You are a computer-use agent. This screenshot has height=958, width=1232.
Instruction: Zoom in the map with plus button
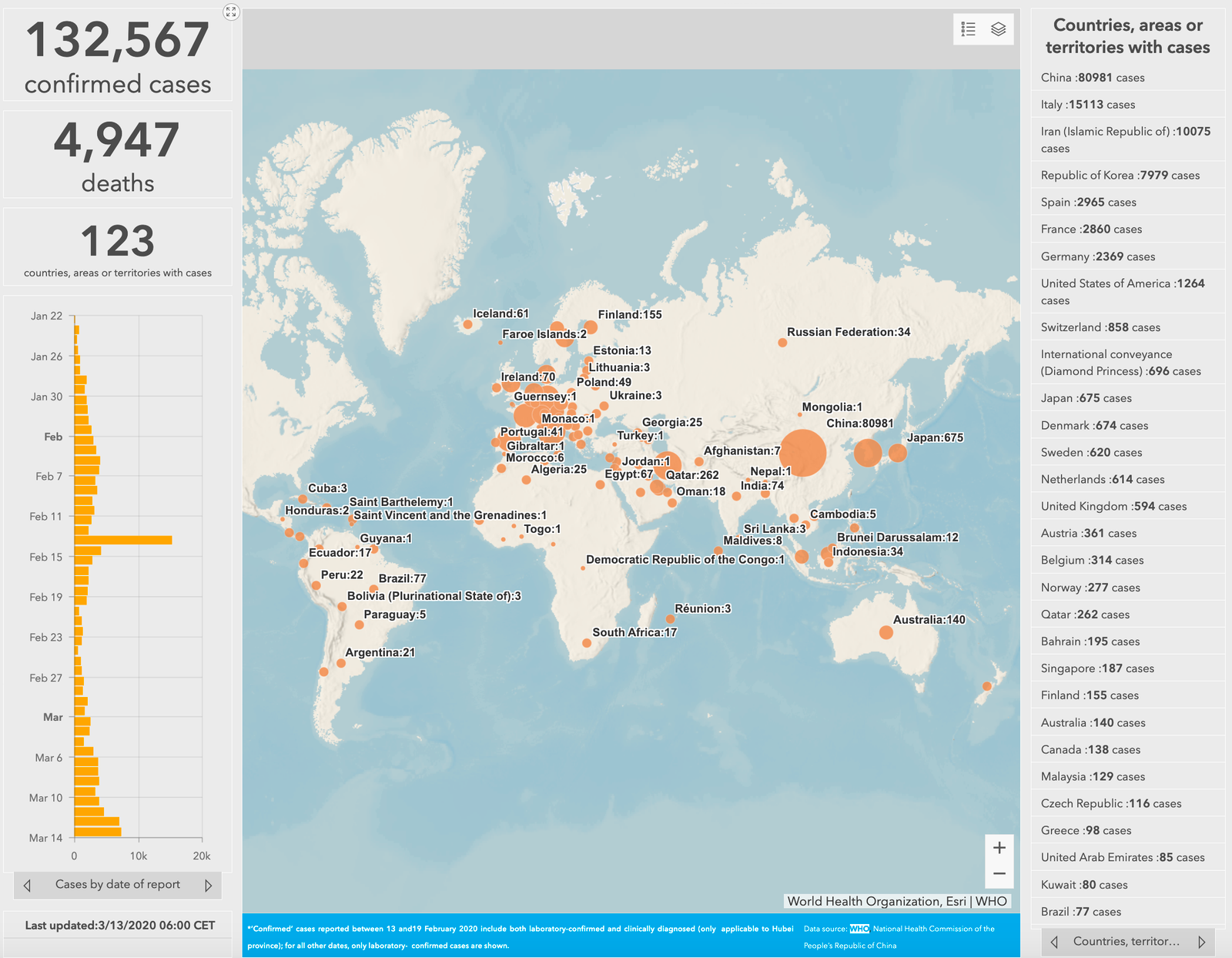[x=999, y=848]
